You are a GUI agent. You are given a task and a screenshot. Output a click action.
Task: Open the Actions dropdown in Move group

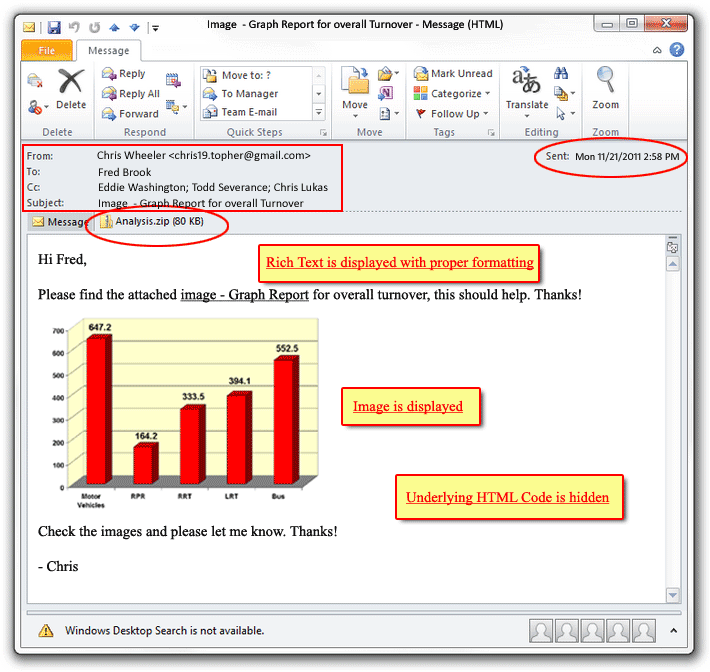coord(389,113)
